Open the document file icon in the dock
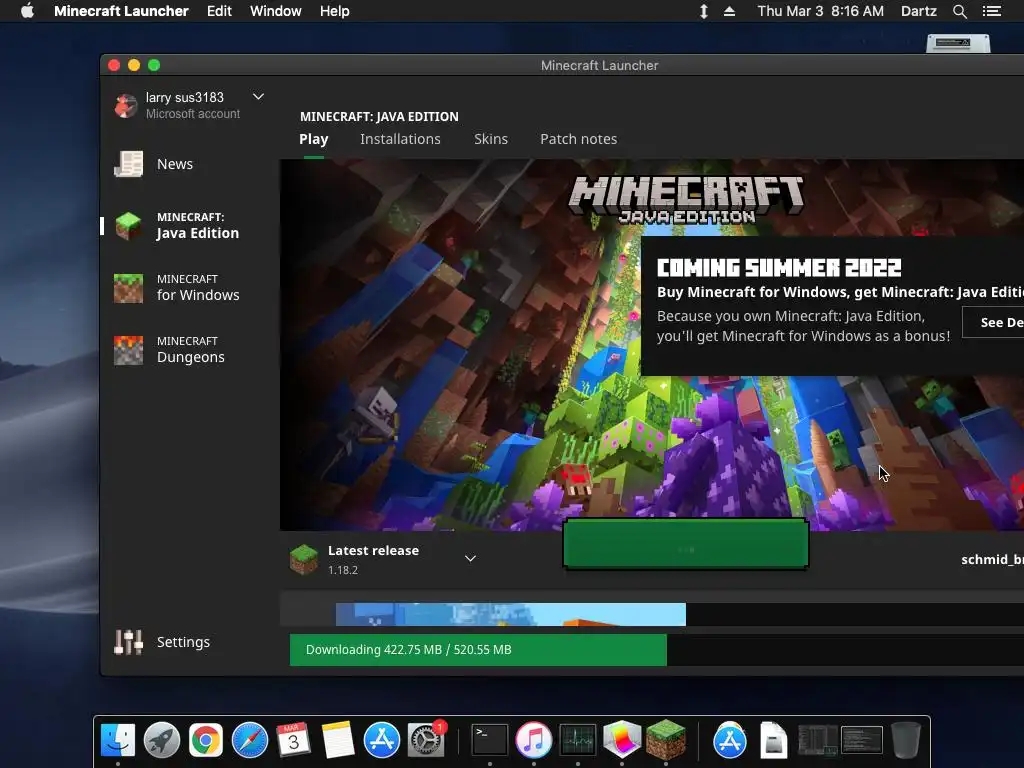Screen dimensions: 1024x768 (x=774, y=741)
